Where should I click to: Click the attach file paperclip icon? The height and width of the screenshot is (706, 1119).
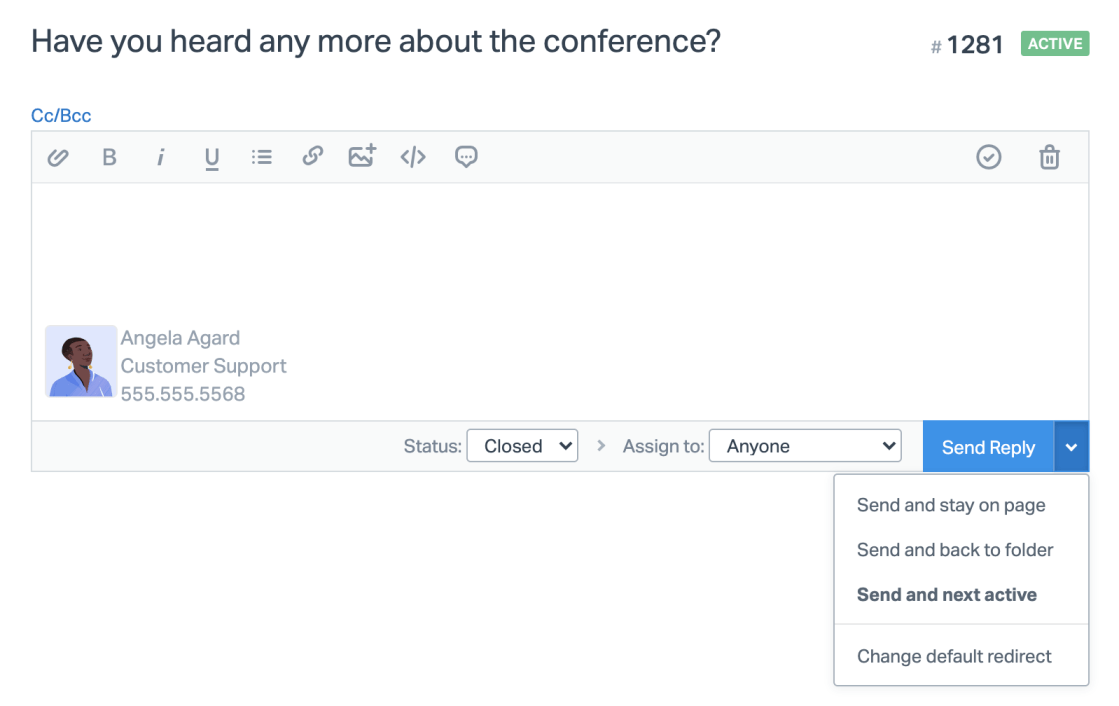[58, 157]
